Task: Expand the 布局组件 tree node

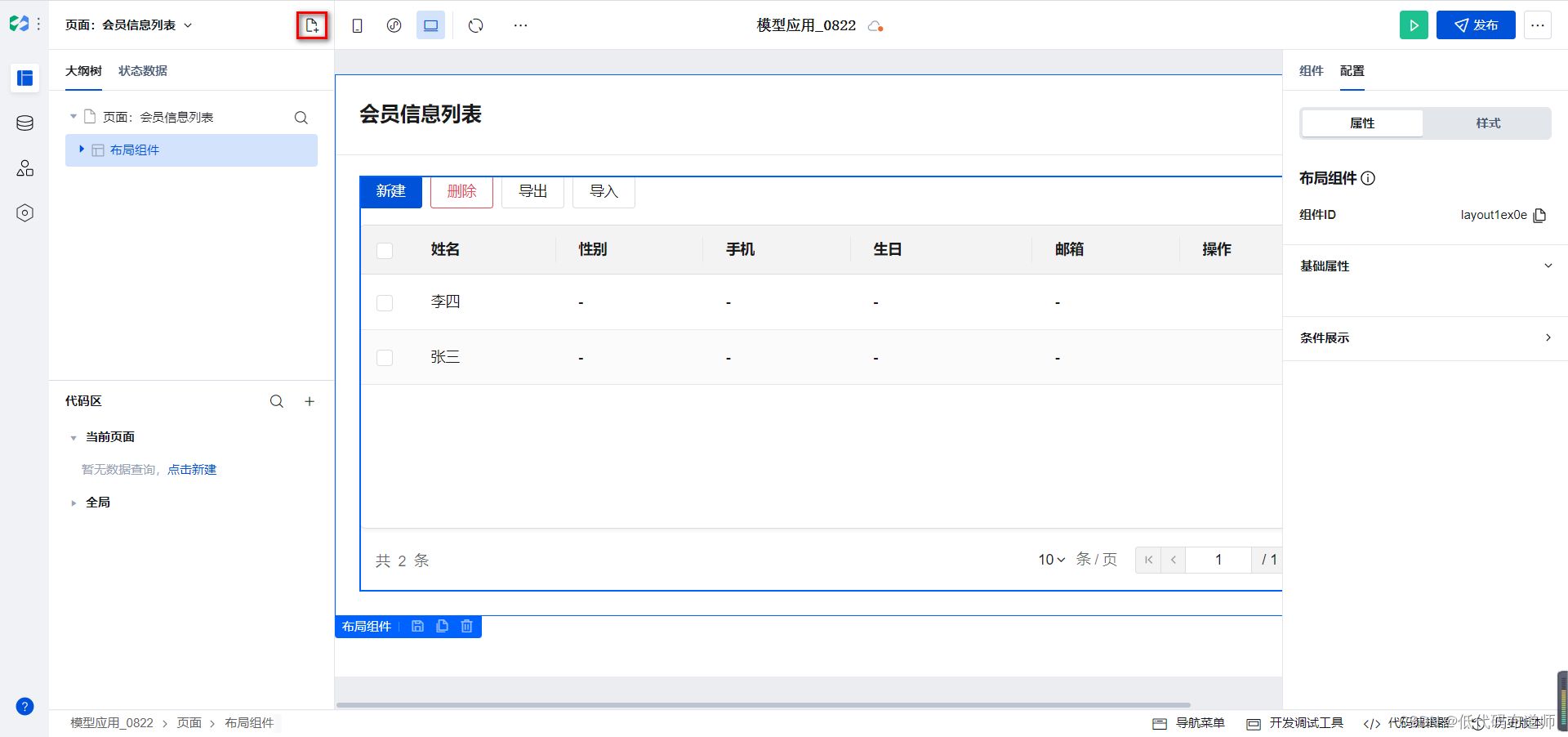Action: (82, 150)
